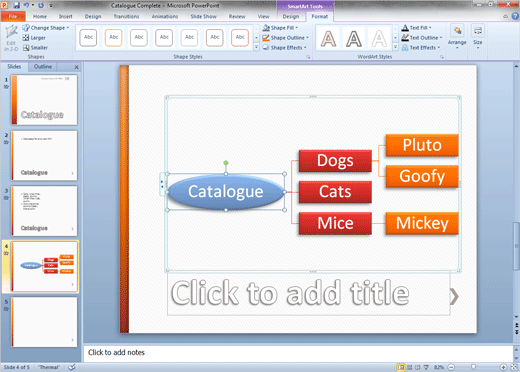Screen dimensions: 520x372
Task: Switch to Slide Sorter view
Action: click(410, 367)
